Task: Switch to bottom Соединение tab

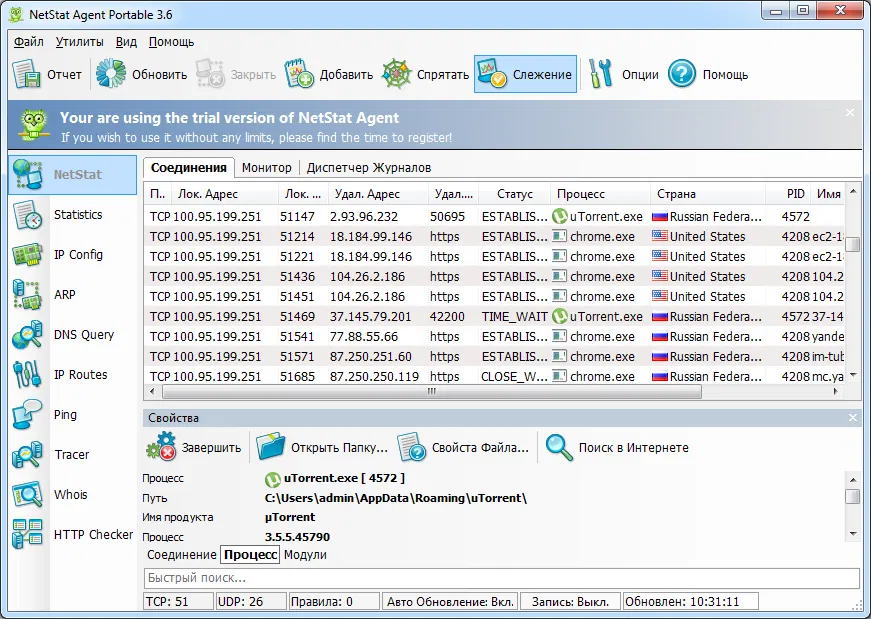Action: [182, 555]
